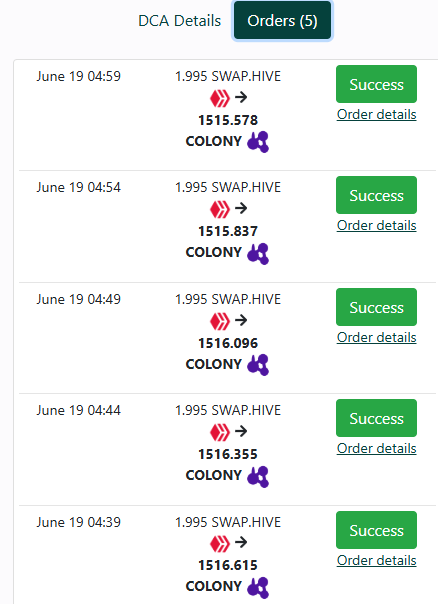Click the COLONY token icon beside 1516.096

pyautogui.click(x=258, y=365)
